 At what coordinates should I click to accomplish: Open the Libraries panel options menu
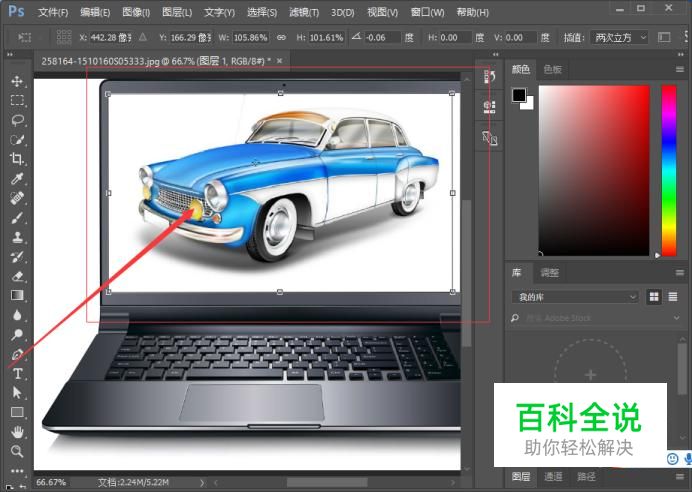(680, 273)
